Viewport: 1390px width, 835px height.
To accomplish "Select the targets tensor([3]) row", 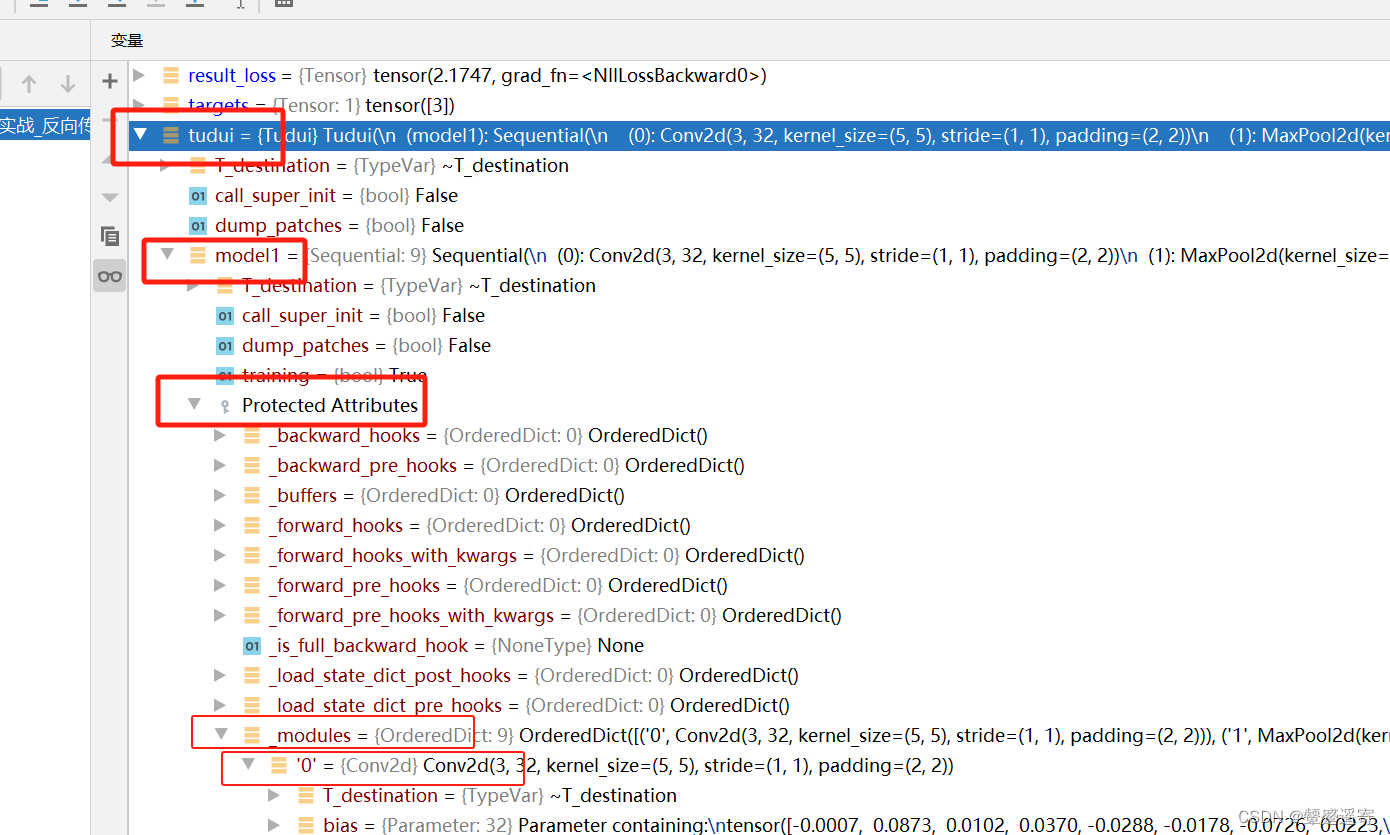I will [760, 105].
